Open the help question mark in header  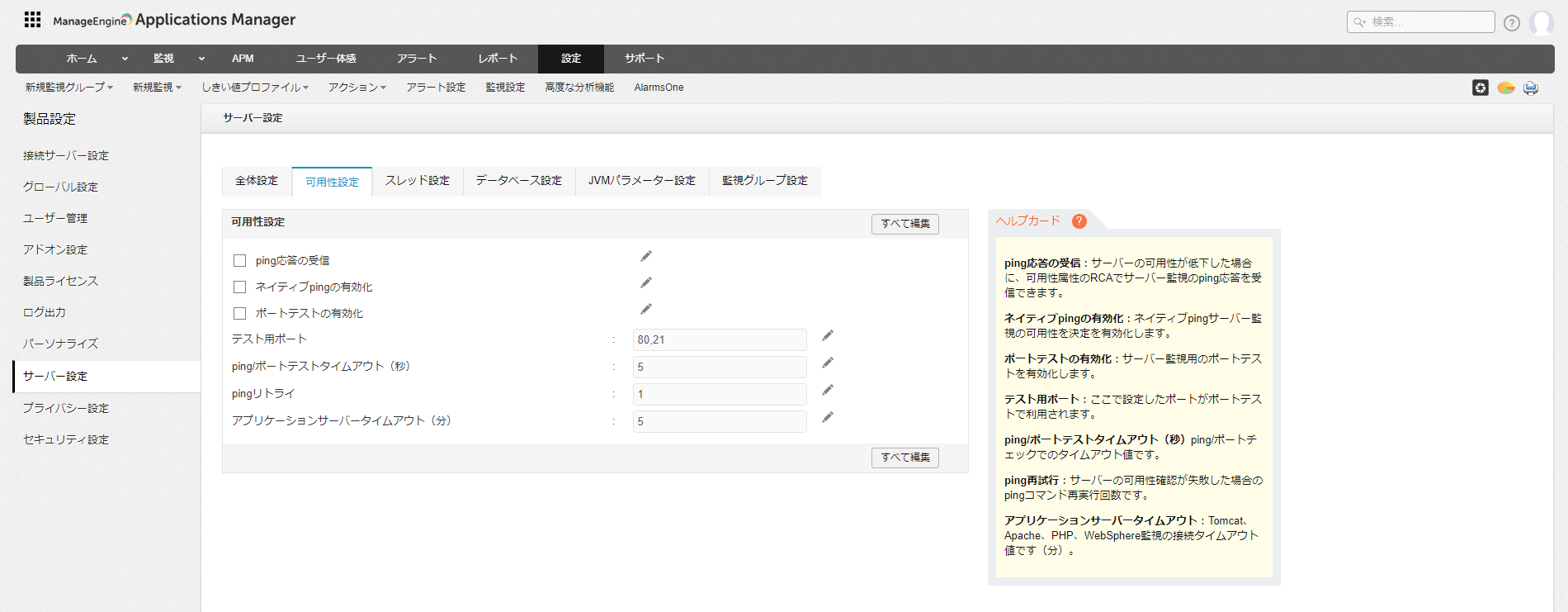coord(1511,23)
